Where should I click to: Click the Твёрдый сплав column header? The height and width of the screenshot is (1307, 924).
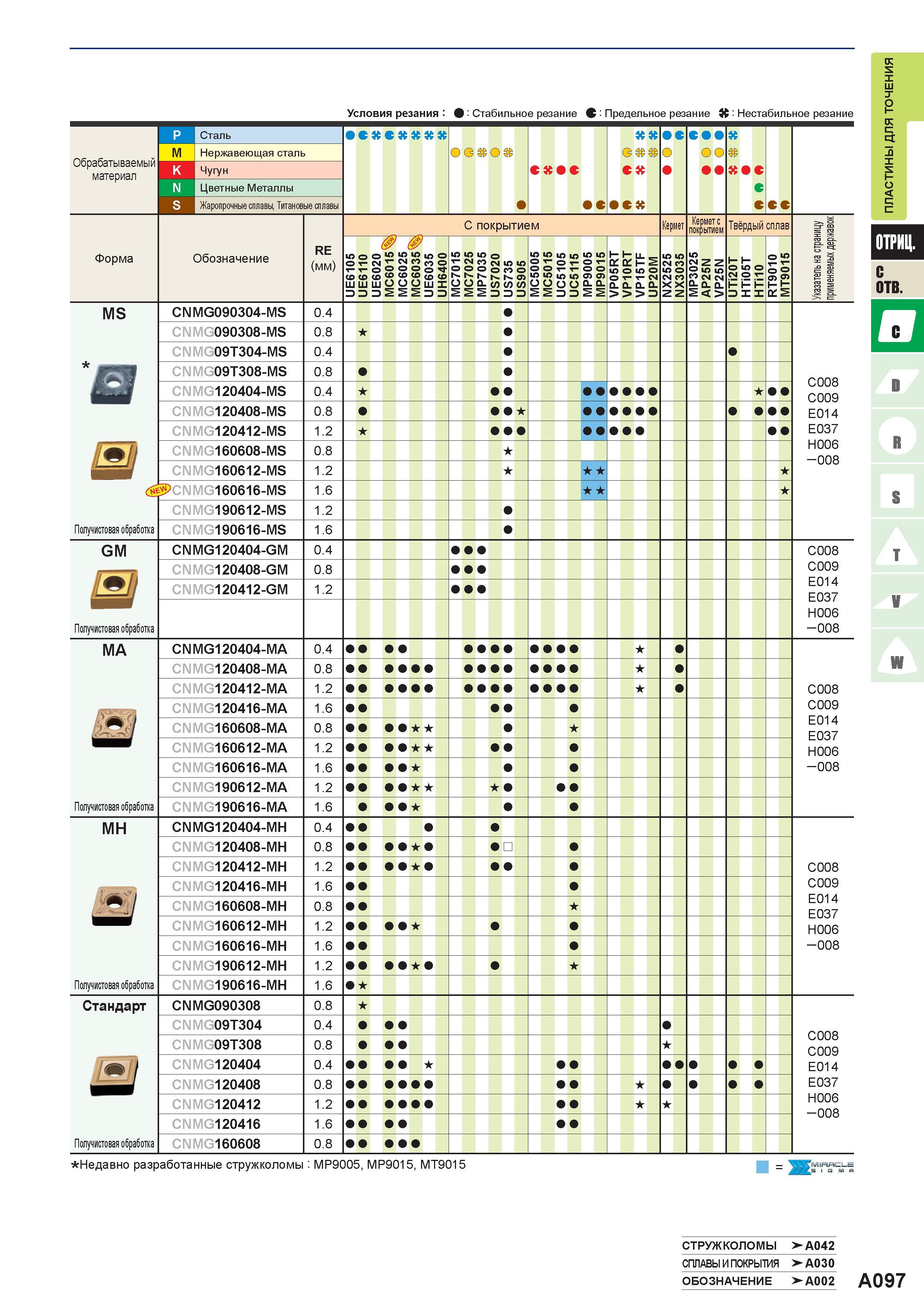coord(759,225)
